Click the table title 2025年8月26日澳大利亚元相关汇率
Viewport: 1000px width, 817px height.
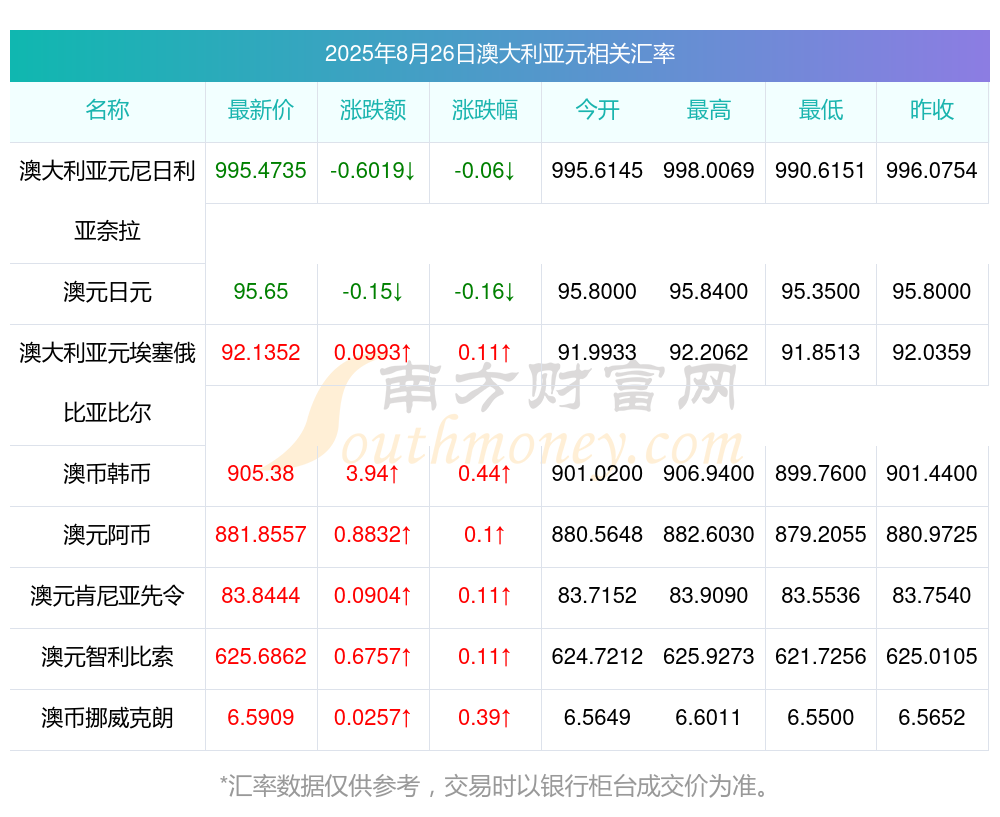tap(499, 54)
